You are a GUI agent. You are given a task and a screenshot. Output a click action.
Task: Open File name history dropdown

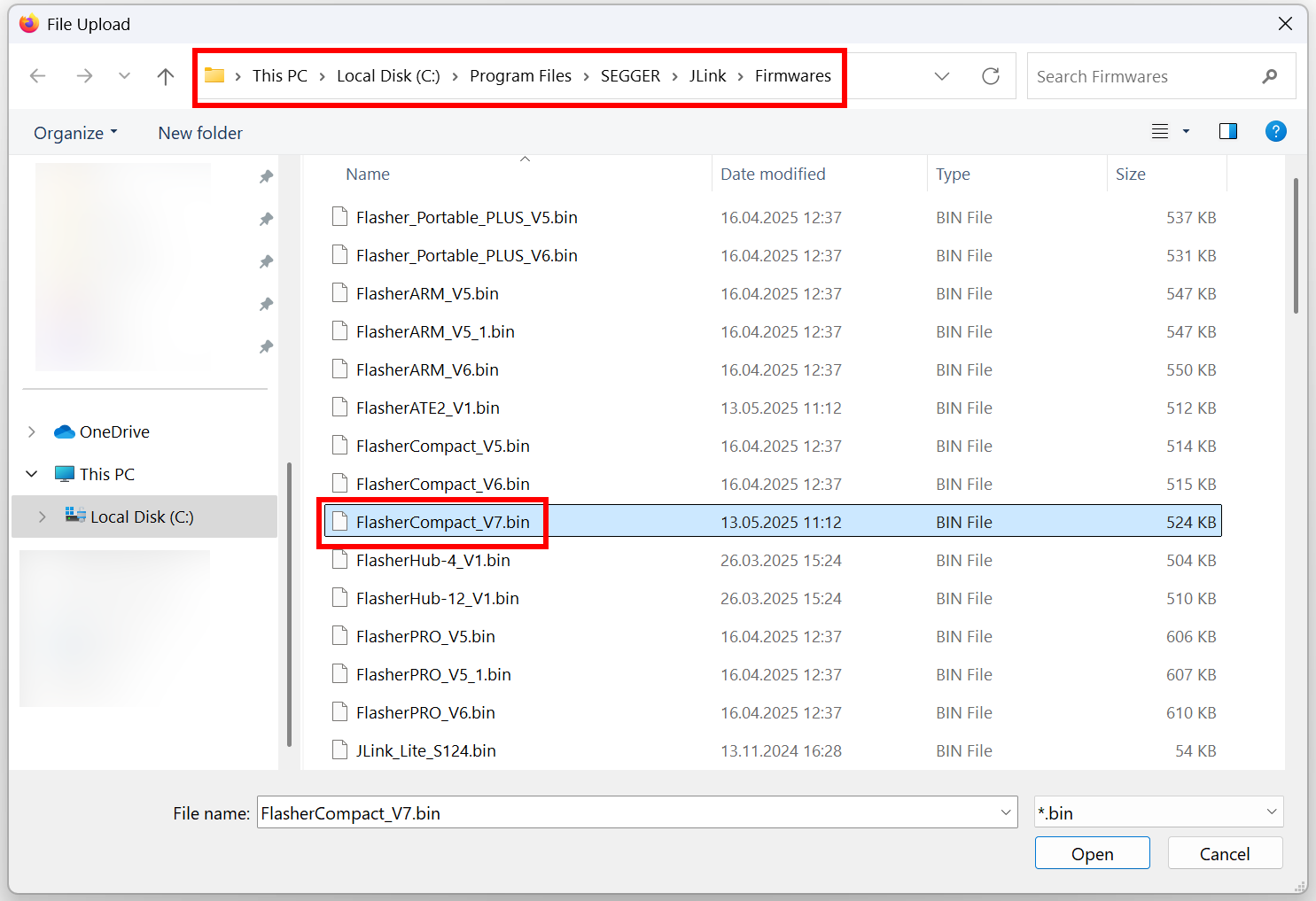pos(1007,812)
